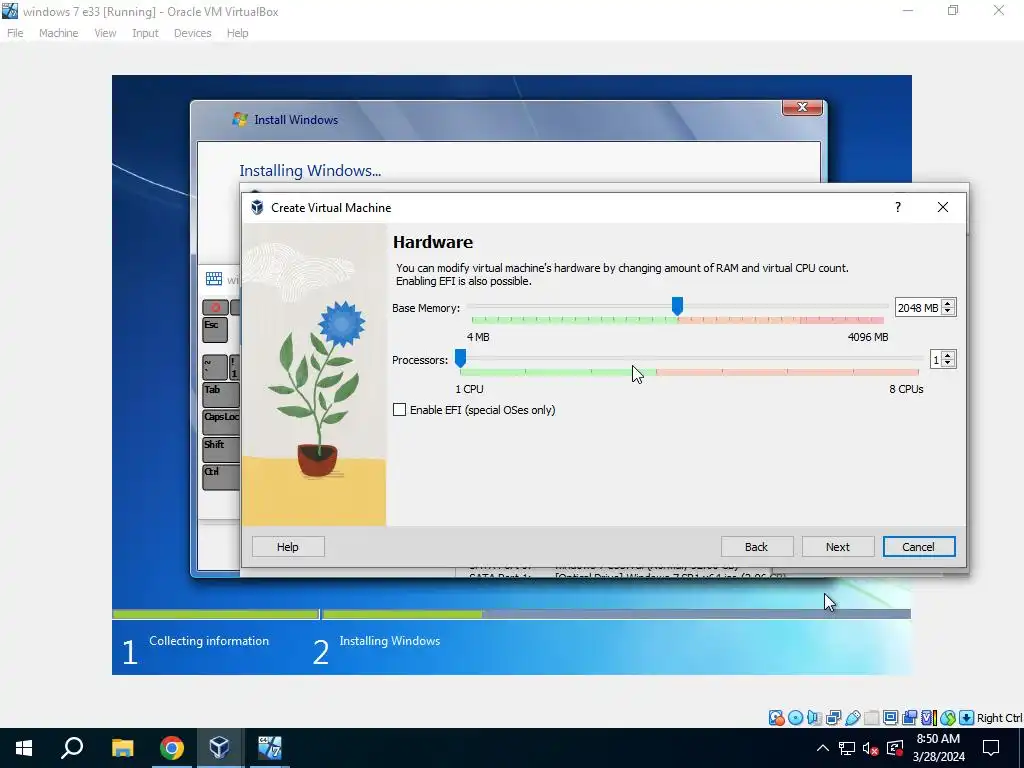Click the Help button in the dialog
Viewport: 1024px width, 768px height.
[288, 547]
